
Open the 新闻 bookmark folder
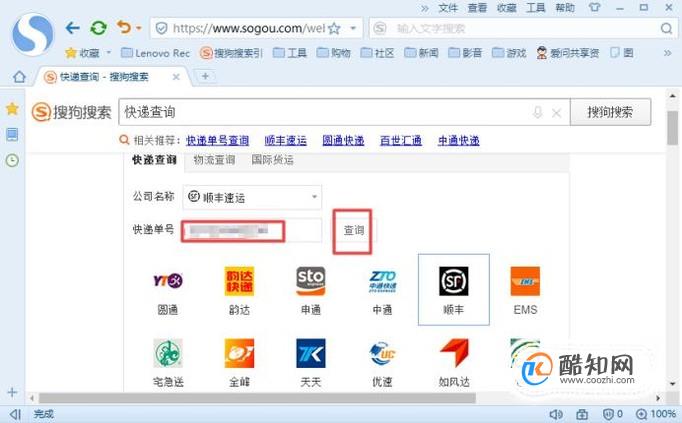point(421,53)
